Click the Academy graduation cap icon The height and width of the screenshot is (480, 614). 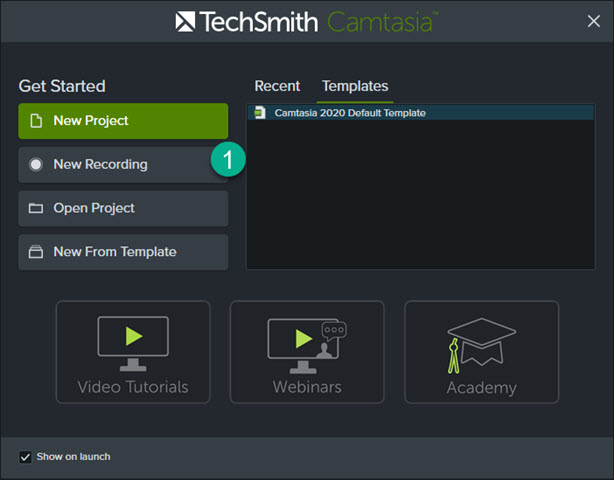pyautogui.click(x=482, y=345)
